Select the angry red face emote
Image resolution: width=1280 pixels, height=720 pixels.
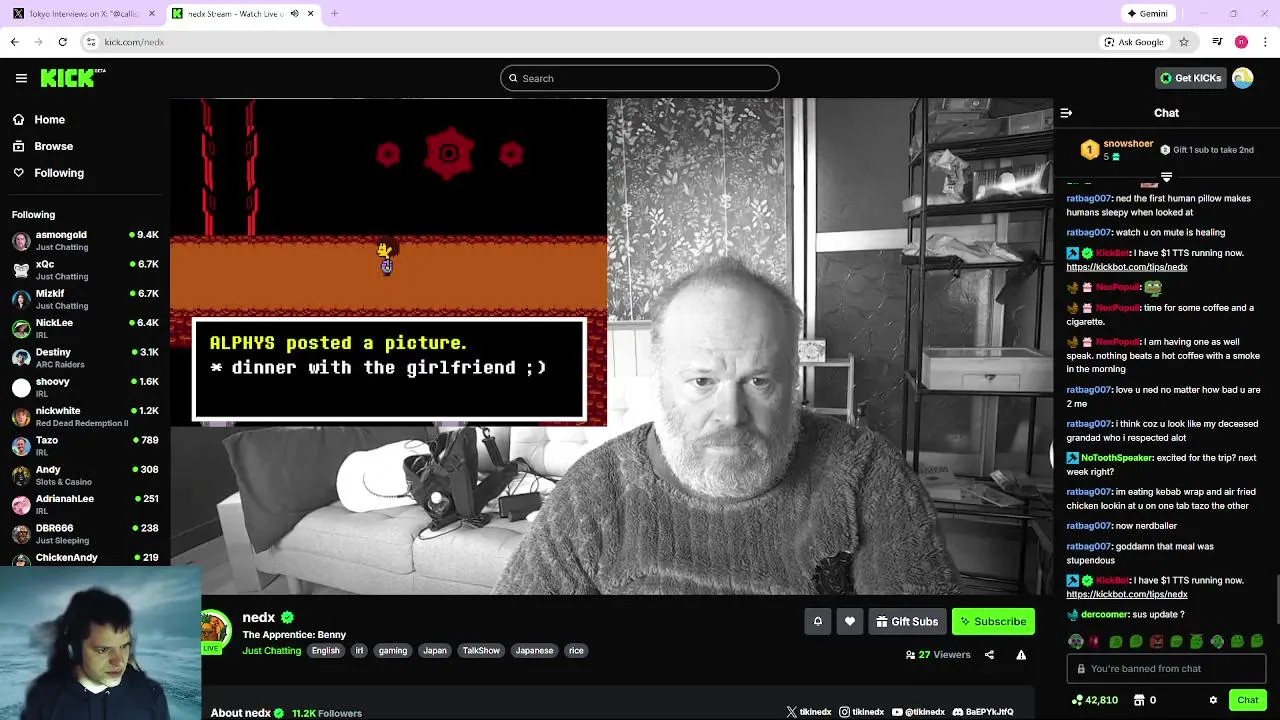[x=1156, y=642]
